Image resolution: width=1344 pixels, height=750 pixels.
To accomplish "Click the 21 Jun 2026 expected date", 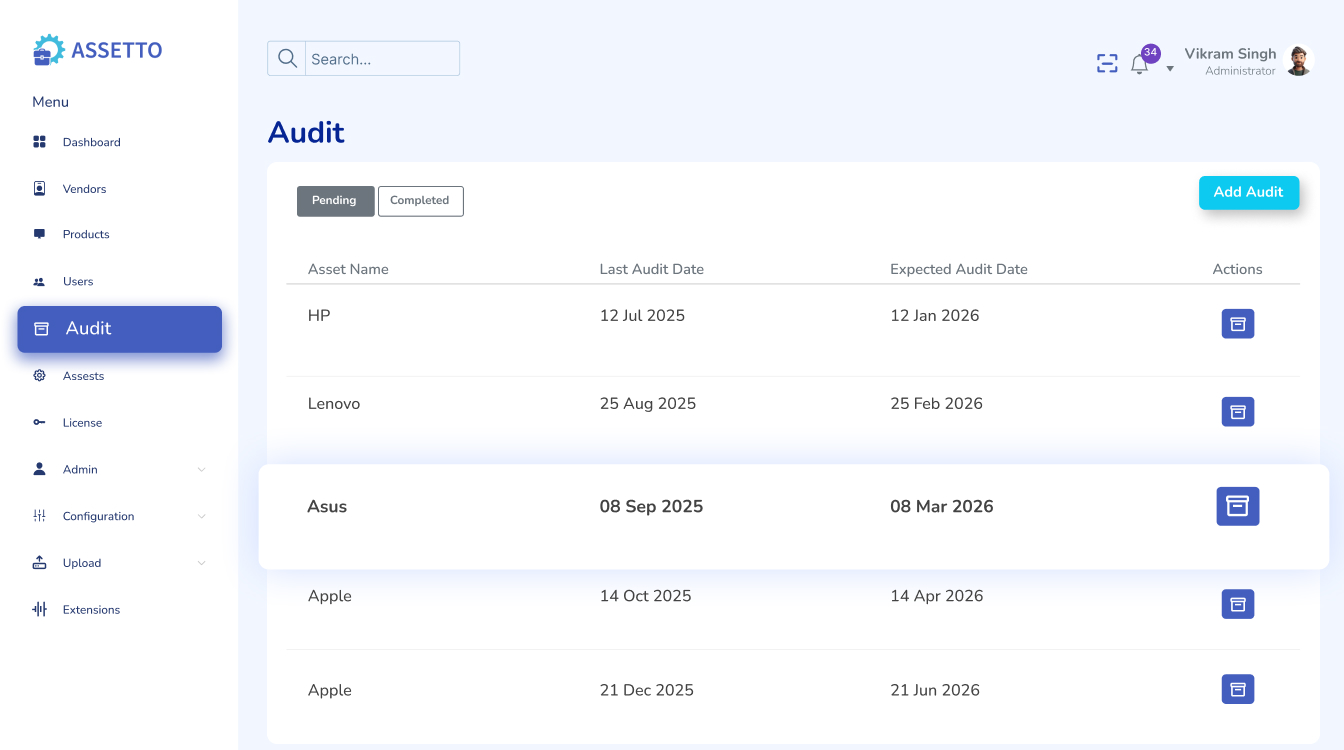I will click(935, 690).
